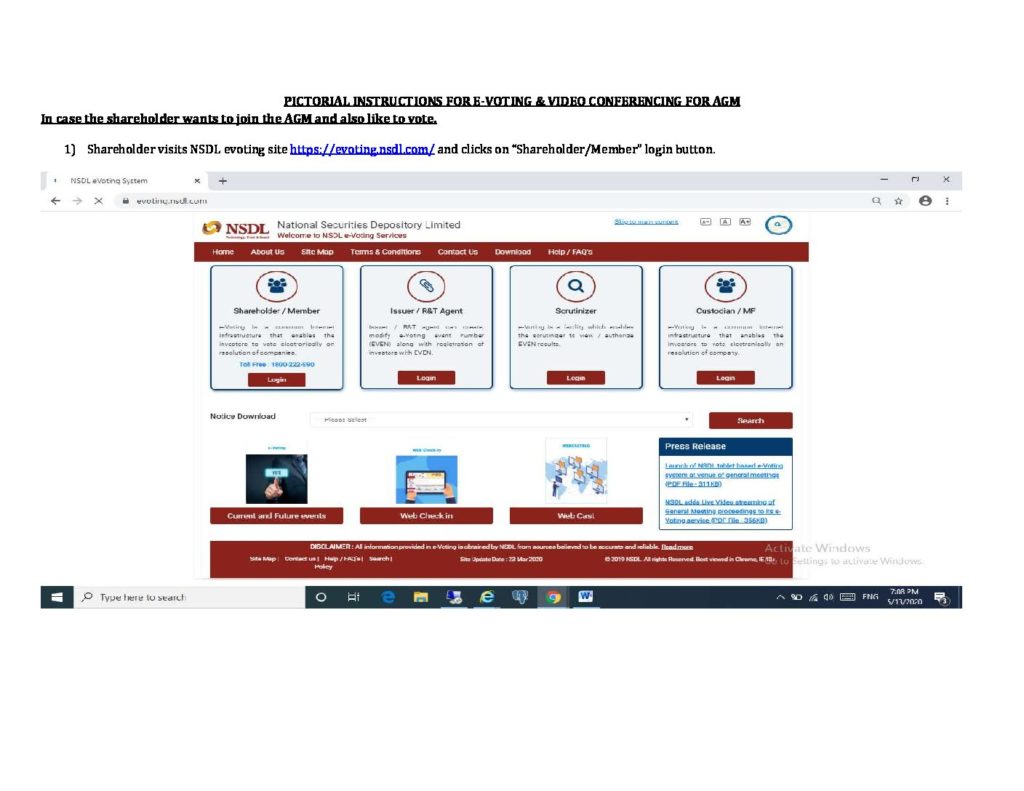Open the Chrome three-dot menu
This screenshot has width=1024, height=791.
click(x=947, y=201)
